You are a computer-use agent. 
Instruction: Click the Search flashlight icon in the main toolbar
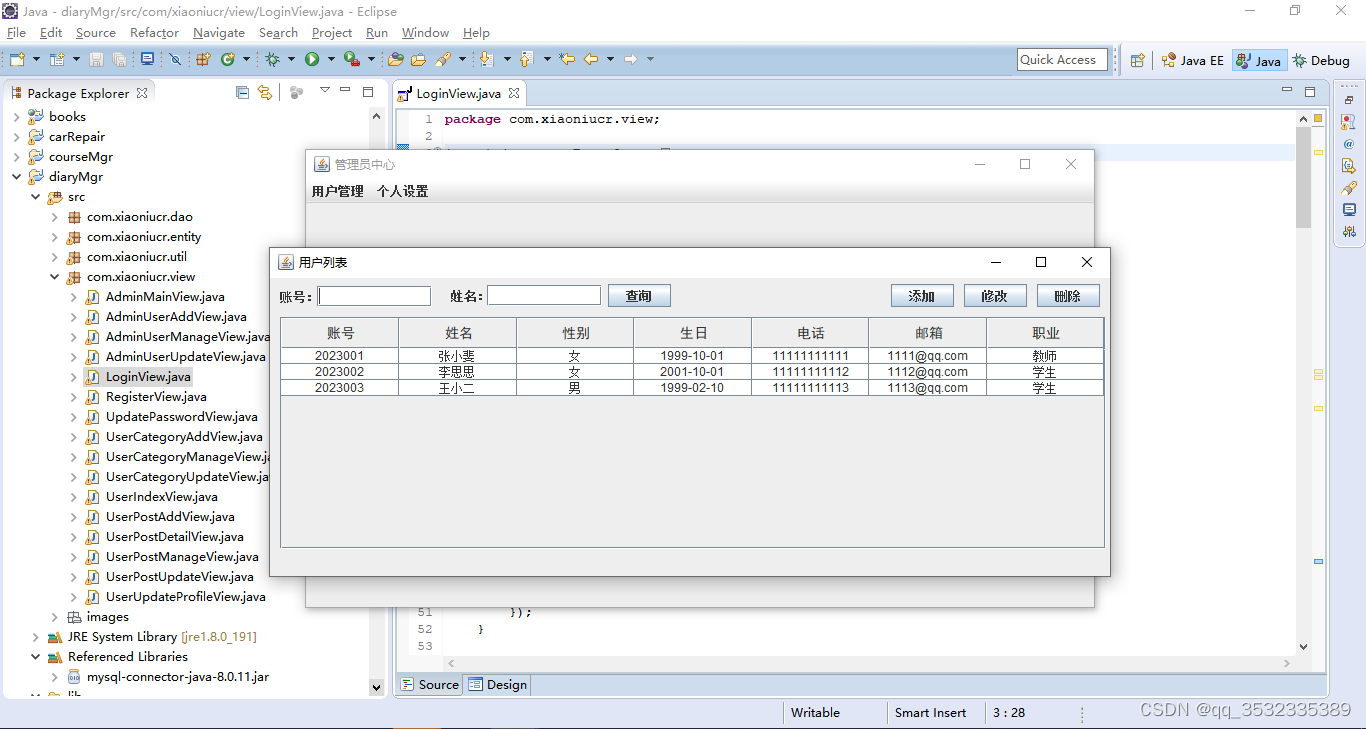point(443,60)
